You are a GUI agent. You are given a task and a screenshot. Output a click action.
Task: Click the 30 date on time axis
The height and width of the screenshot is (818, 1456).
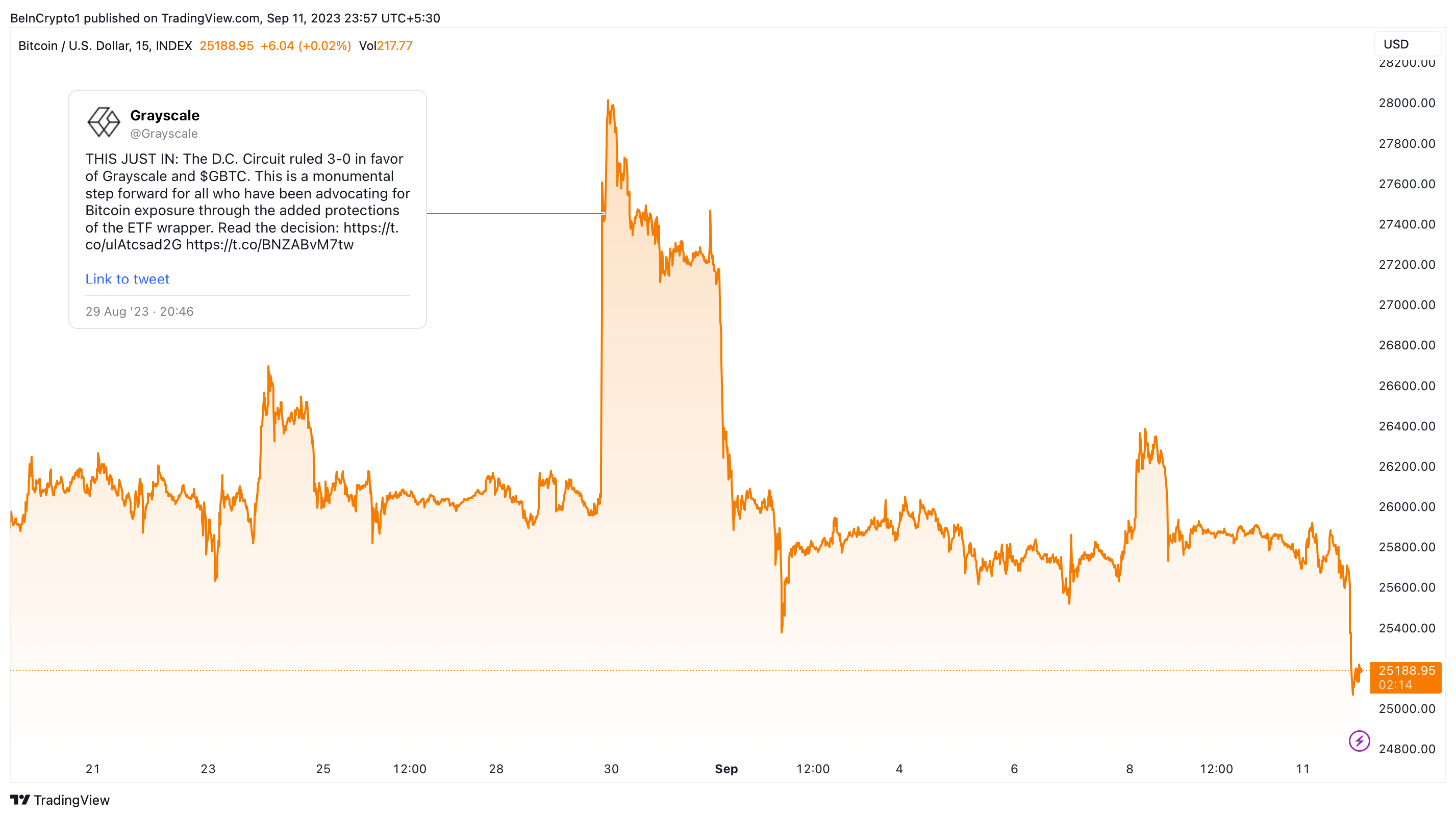pyautogui.click(x=611, y=769)
